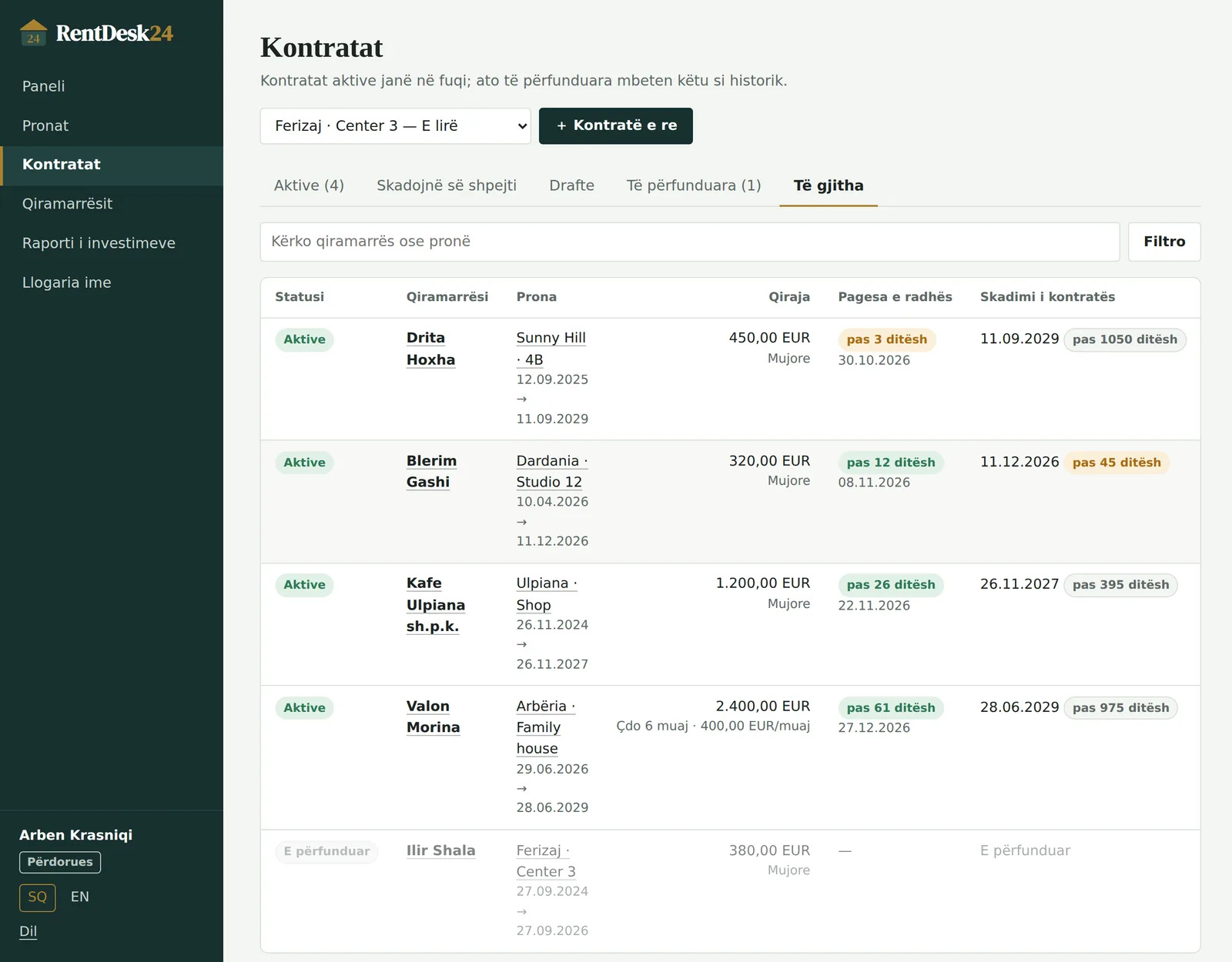Click the '1.200,00 EUR' rent amount
The height and width of the screenshot is (962, 1232).
point(763,583)
